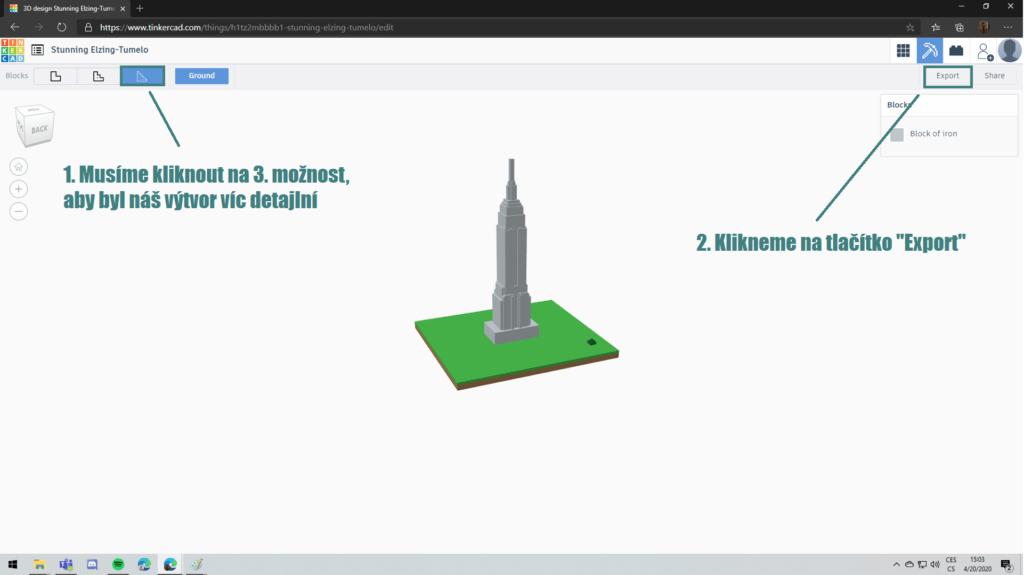The image size is (1024, 575).
Task: Zoom in with the plus icon
Action: (x=19, y=189)
